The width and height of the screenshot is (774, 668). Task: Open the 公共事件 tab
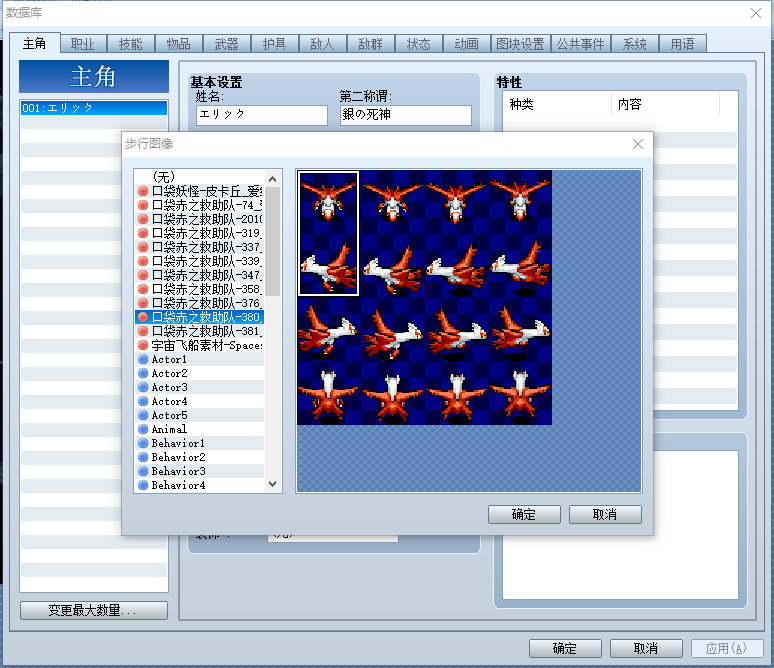coord(580,44)
